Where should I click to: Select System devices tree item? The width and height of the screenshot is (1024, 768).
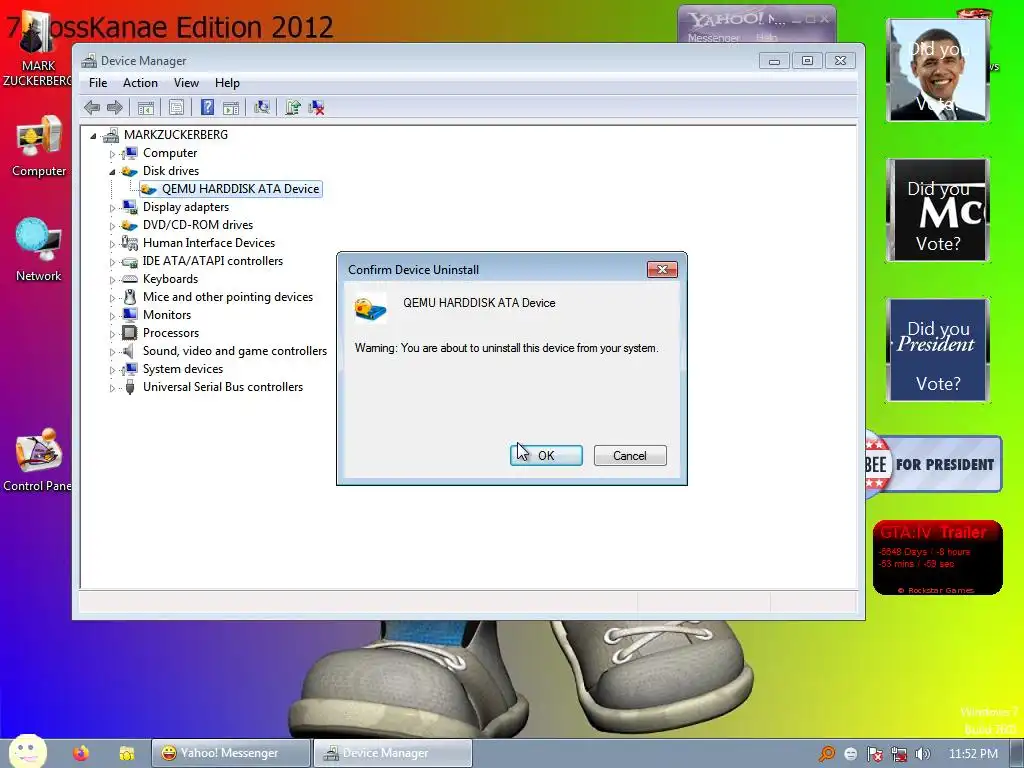coord(183,369)
